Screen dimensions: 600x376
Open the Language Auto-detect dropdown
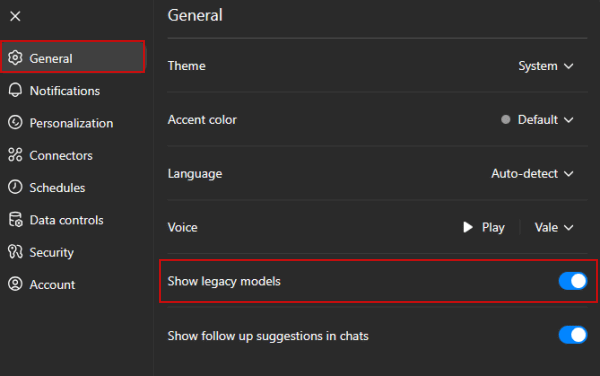coord(532,174)
